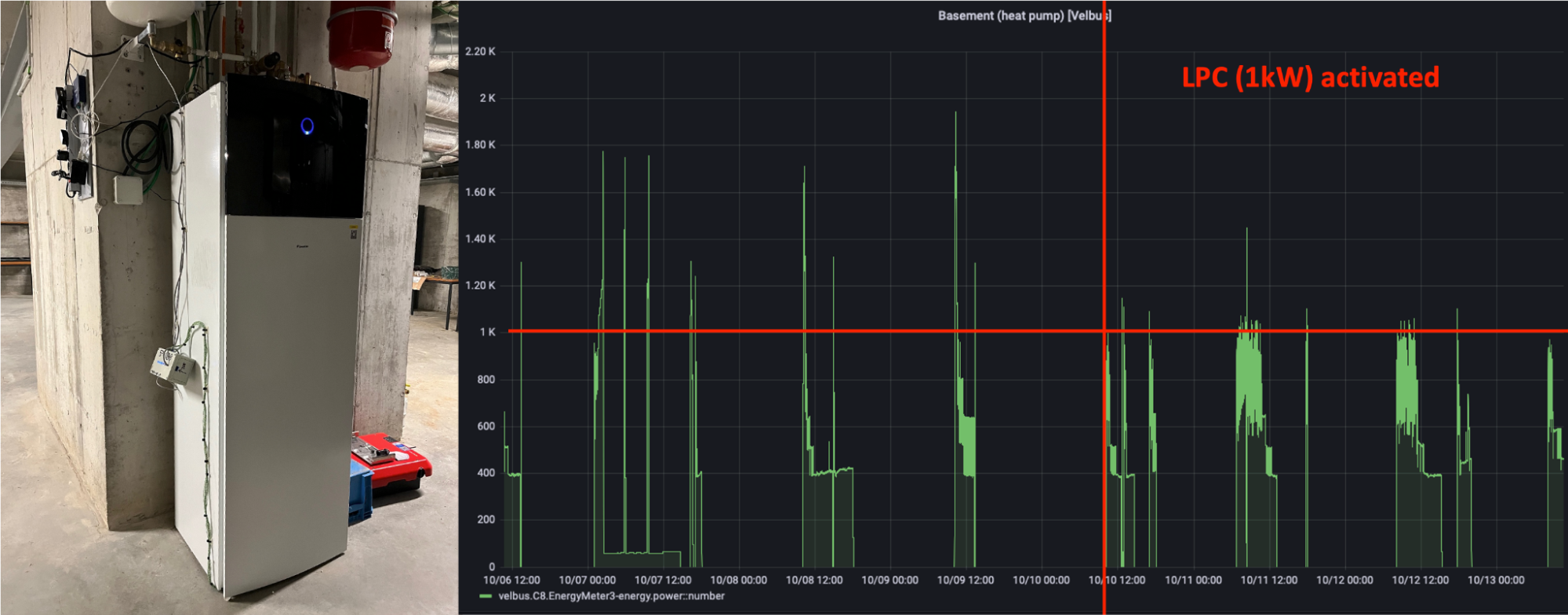Screen dimensions: 1568x615
Task: Click the blue glowing ring on the heat pump
Action: pyautogui.click(x=307, y=126)
